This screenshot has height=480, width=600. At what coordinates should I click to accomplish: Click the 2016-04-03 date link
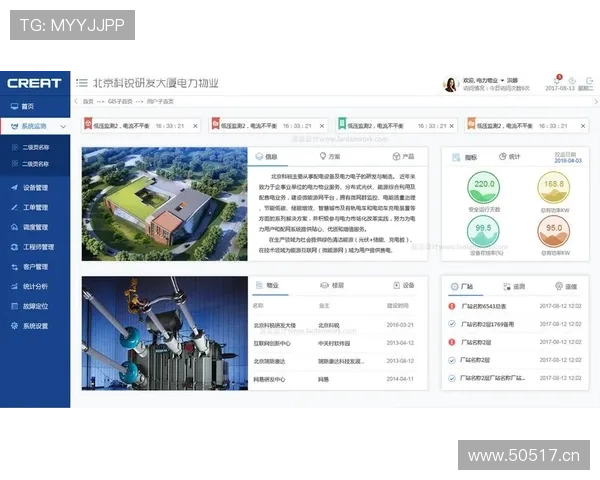click(x=568, y=161)
